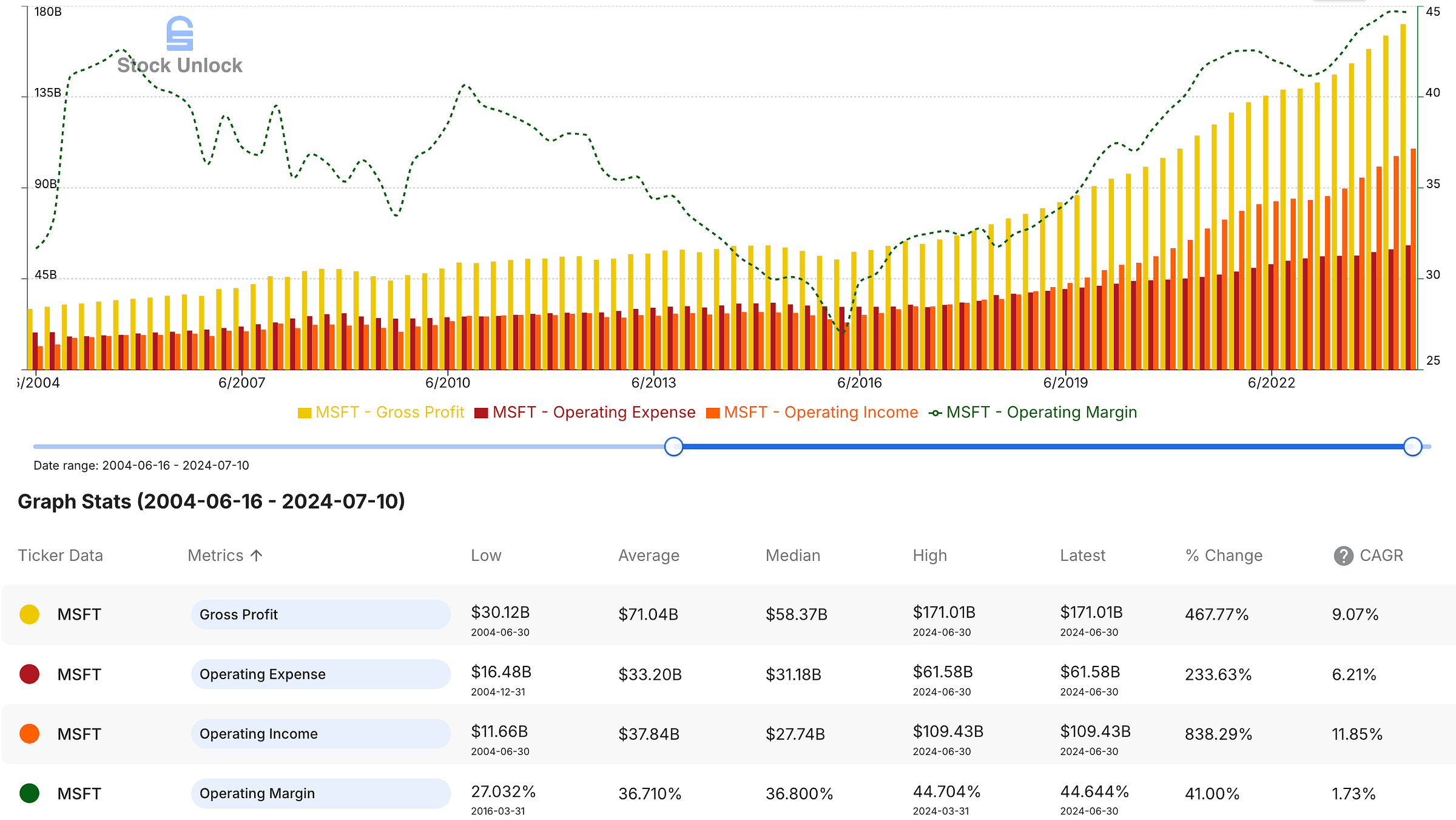Click the left date range slider handle
The height and width of the screenshot is (820, 1456).
click(673, 447)
